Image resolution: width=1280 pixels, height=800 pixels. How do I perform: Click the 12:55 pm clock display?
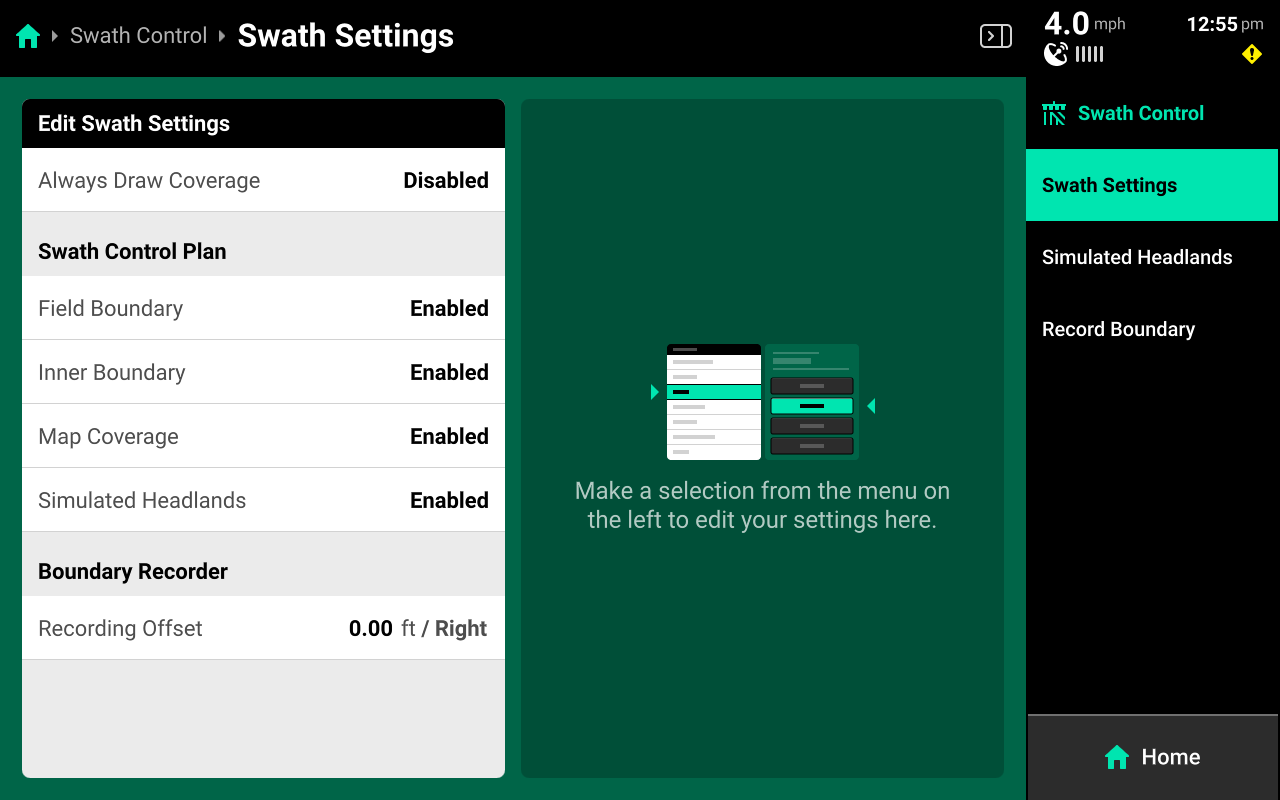[1224, 25]
